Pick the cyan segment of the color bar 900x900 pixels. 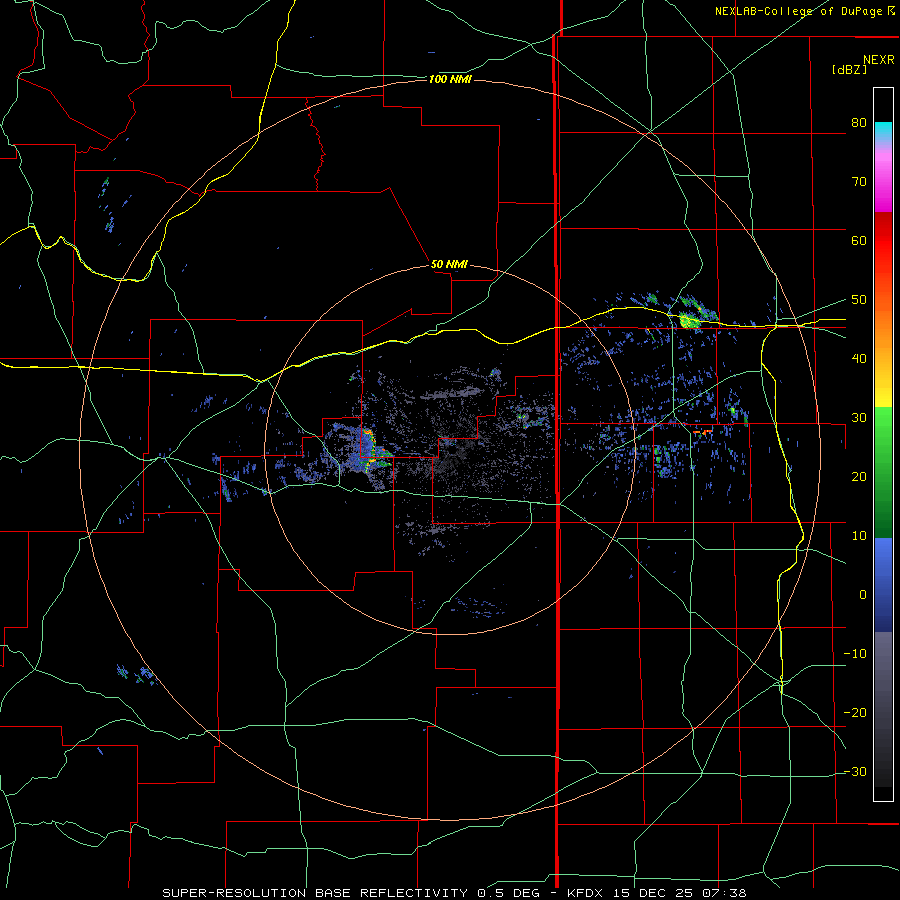pyautogui.click(x=883, y=131)
